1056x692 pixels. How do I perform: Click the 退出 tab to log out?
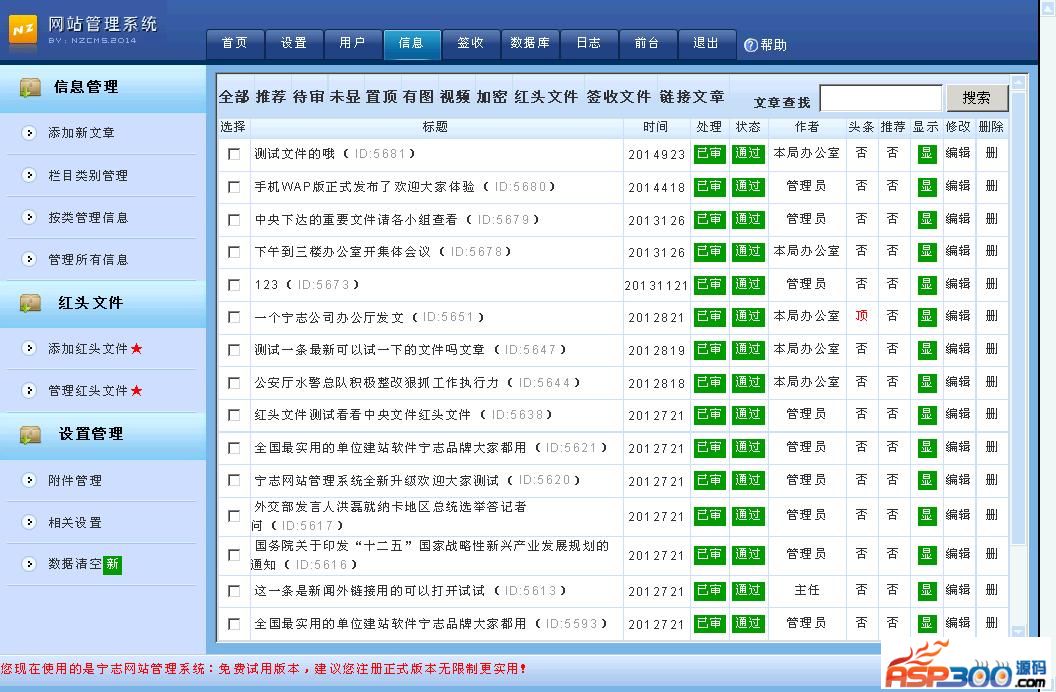point(706,44)
